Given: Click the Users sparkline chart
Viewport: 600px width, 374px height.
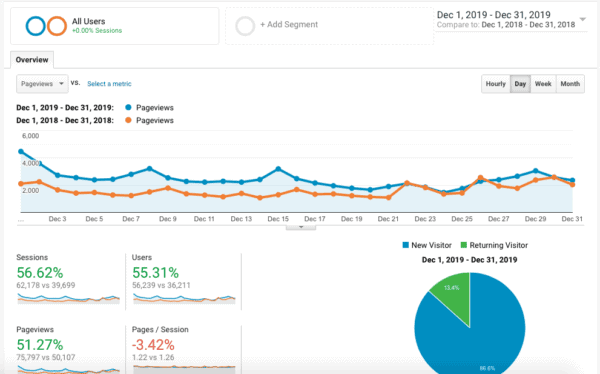Looking at the screenshot, I should click(184, 298).
